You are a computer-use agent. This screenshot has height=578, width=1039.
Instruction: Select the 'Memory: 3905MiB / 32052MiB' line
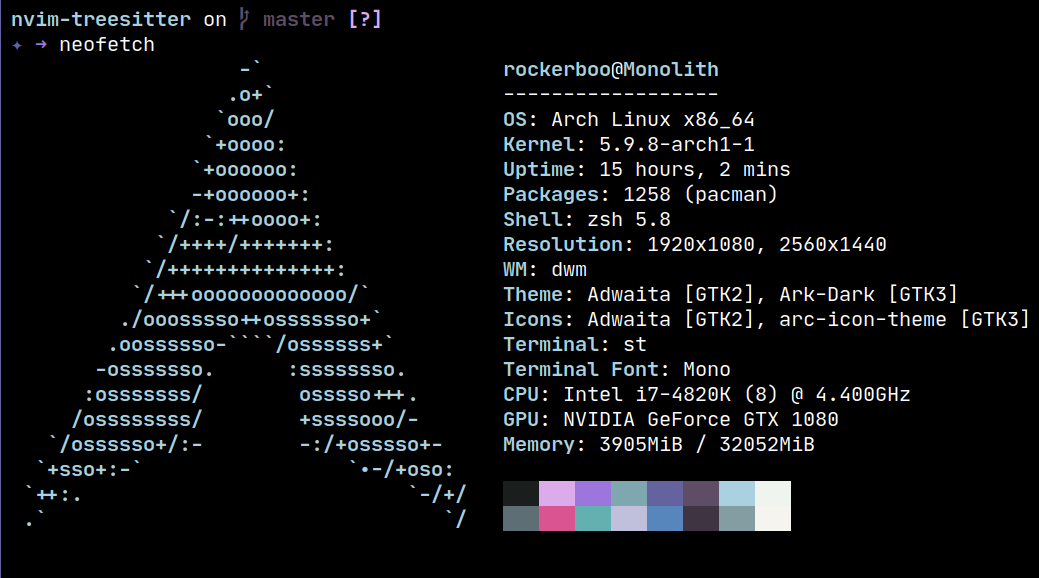coord(659,444)
